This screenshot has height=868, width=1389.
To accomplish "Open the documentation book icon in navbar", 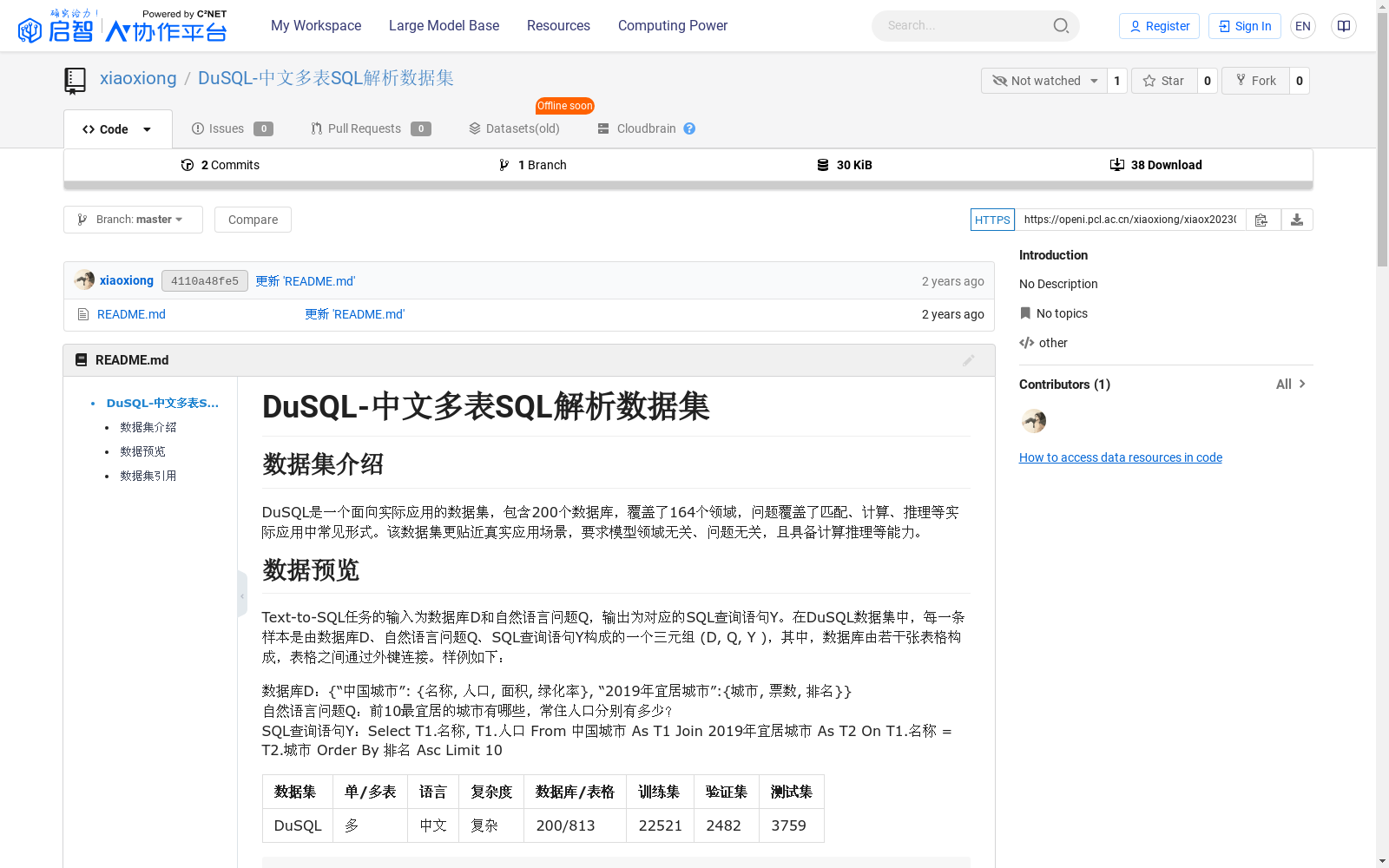I will 1343,26.
